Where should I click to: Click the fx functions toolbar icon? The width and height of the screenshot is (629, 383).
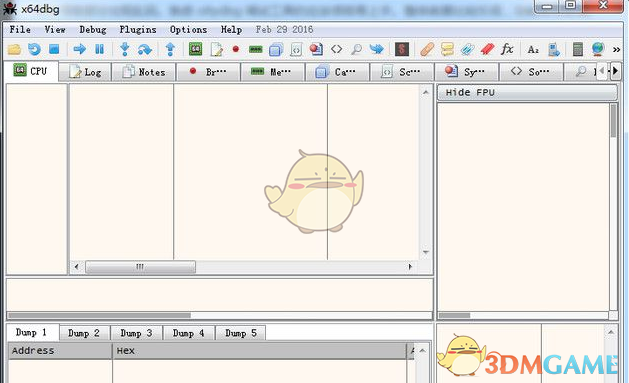(507, 49)
